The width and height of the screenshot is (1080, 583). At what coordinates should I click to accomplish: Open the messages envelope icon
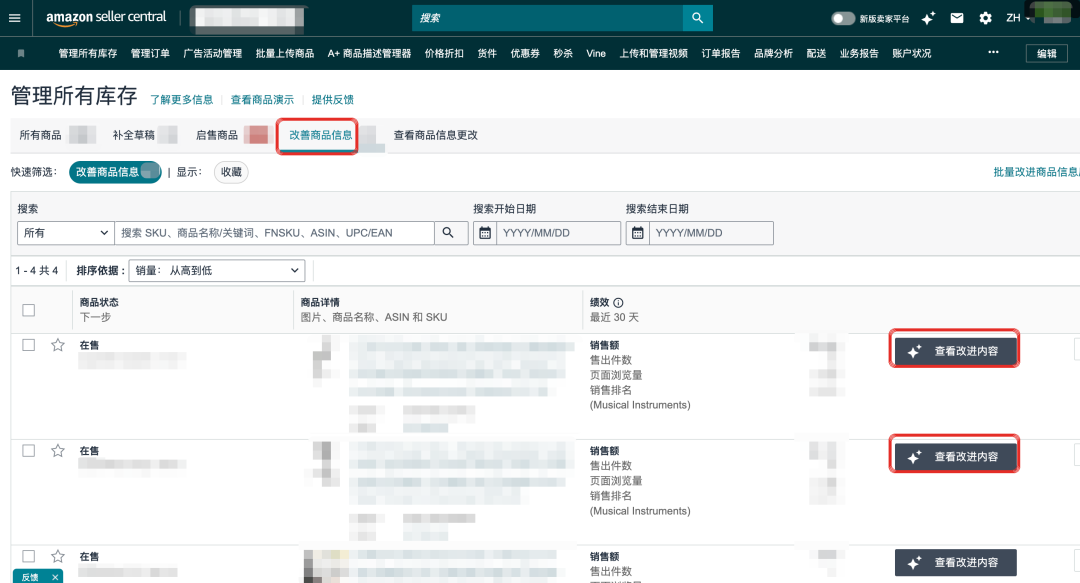tap(957, 18)
